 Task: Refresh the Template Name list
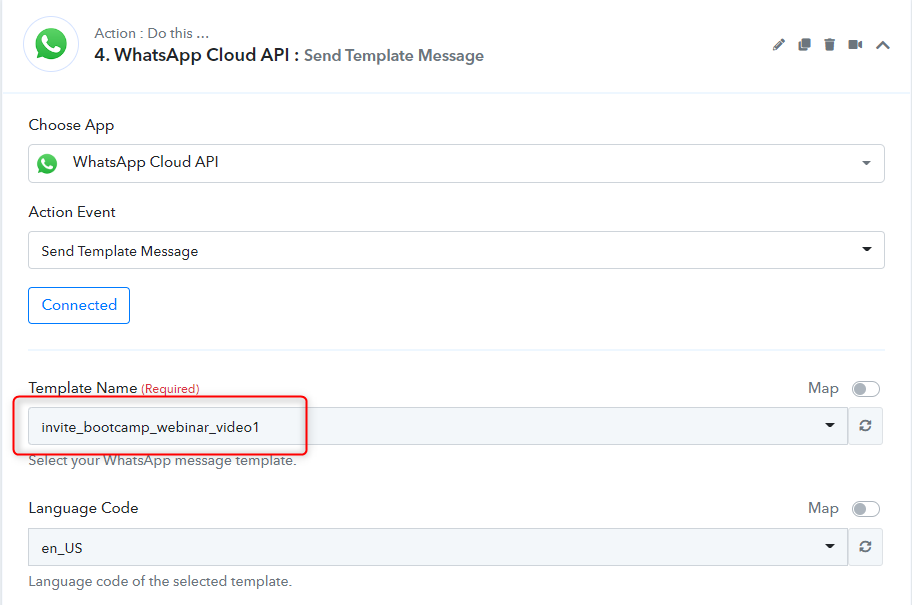tap(865, 426)
